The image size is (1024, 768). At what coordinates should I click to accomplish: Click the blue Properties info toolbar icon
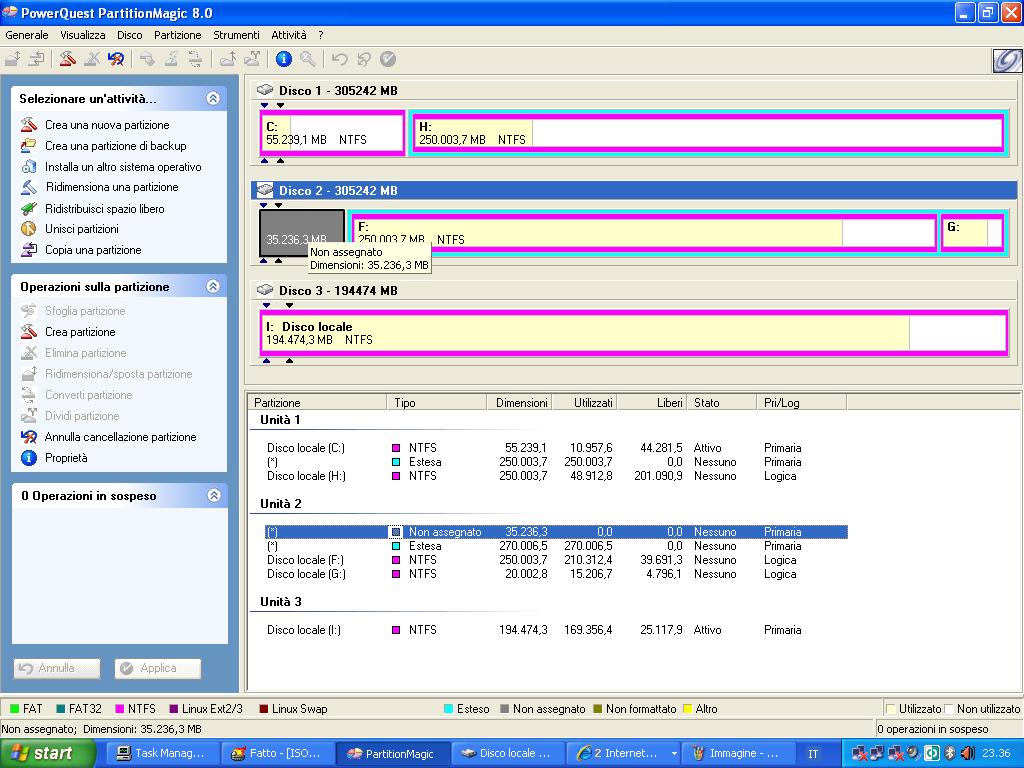coord(283,59)
